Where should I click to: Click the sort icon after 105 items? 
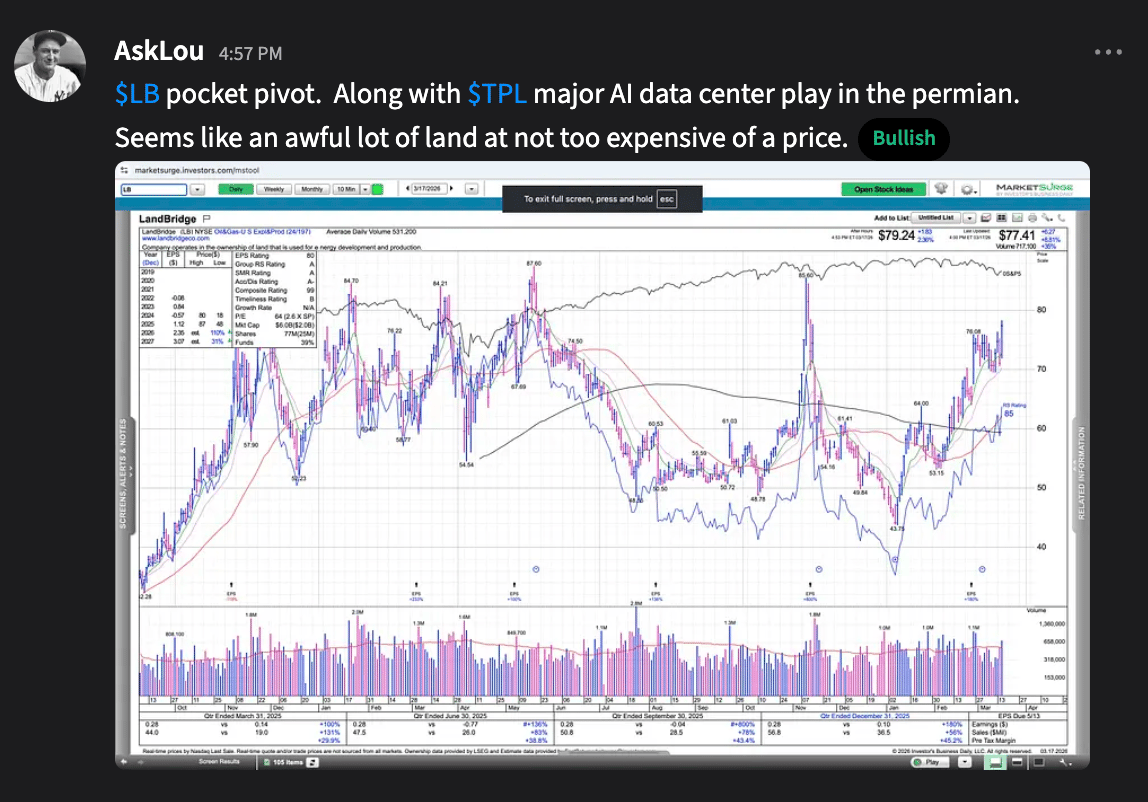(313, 762)
